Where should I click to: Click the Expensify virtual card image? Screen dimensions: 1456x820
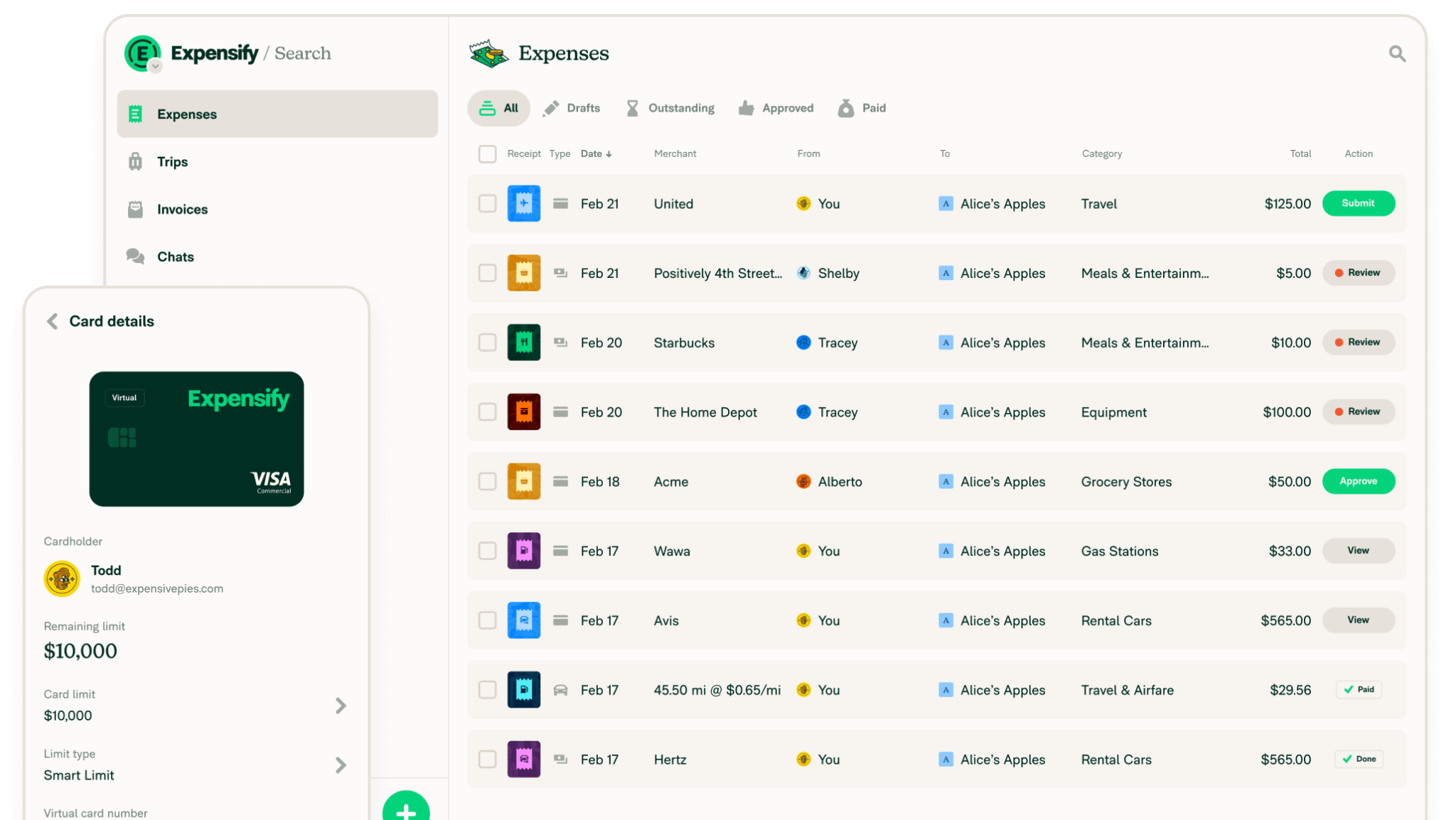[196, 438]
